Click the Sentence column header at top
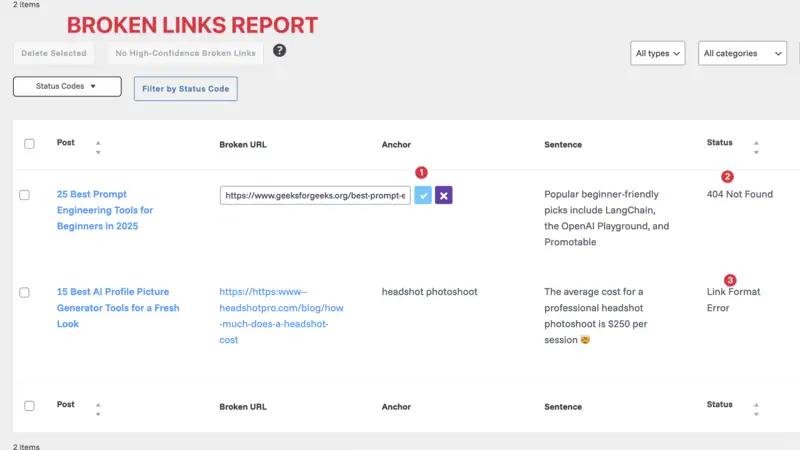This screenshot has width=800, height=450. tap(563, 145)
